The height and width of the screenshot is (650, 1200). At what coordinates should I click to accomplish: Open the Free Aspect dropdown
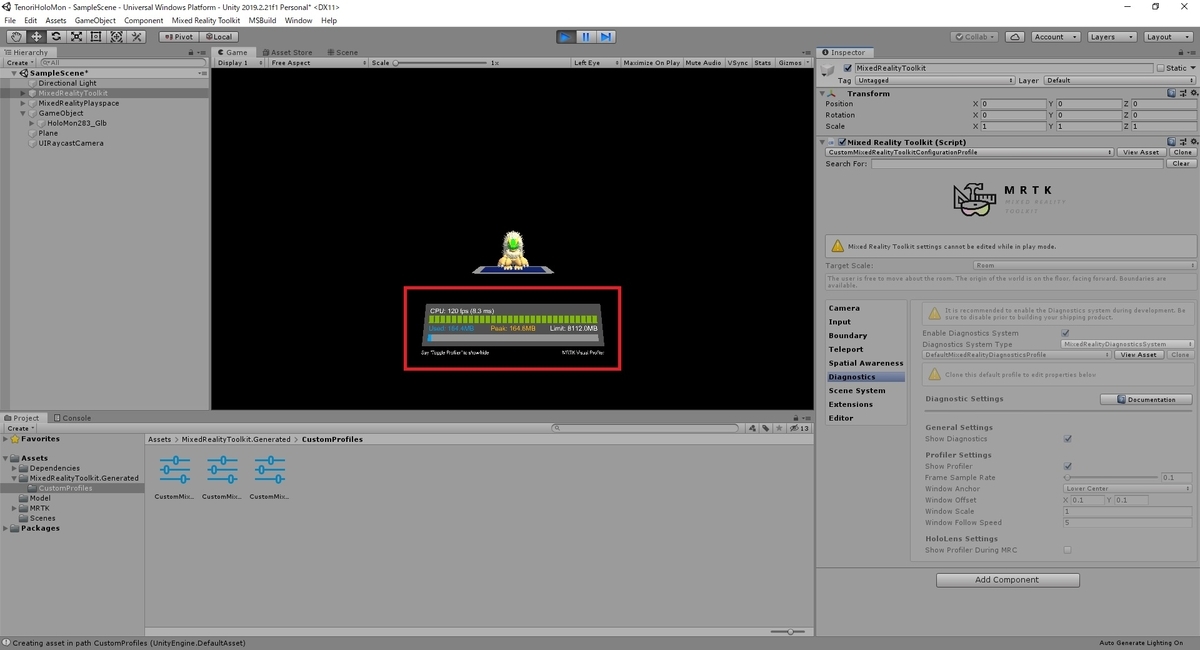[318, 63]
